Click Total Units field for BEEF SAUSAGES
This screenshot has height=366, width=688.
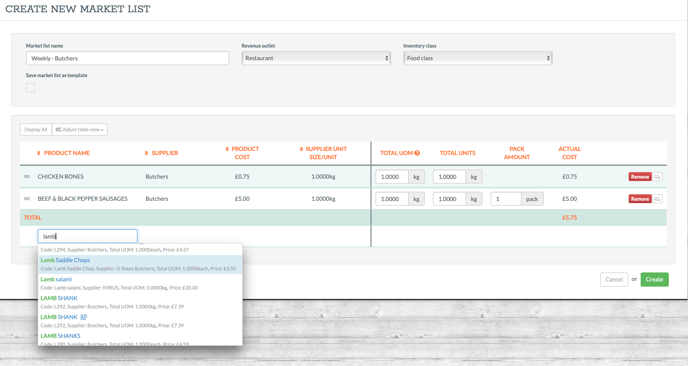(x=450, y=199)
